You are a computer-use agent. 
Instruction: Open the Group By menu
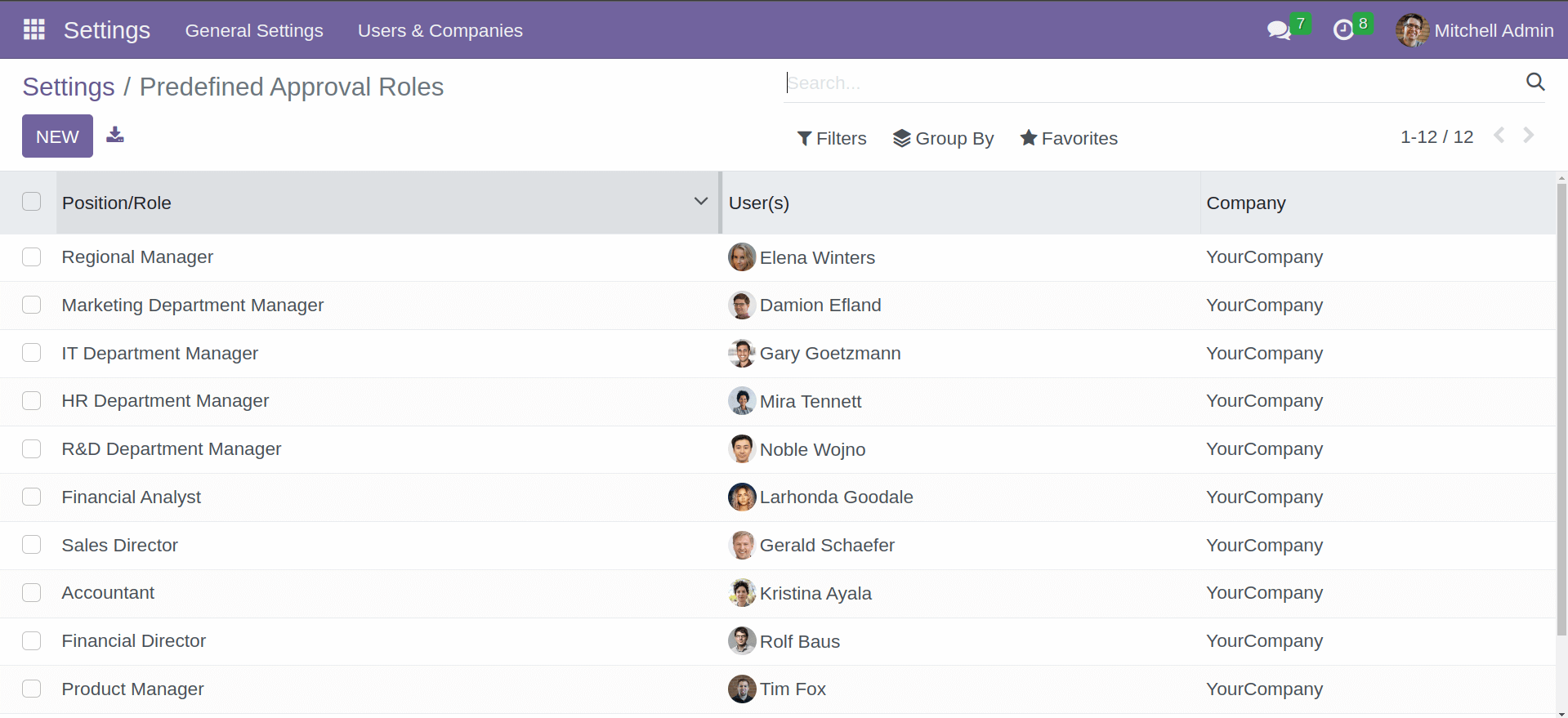(943, 138)
